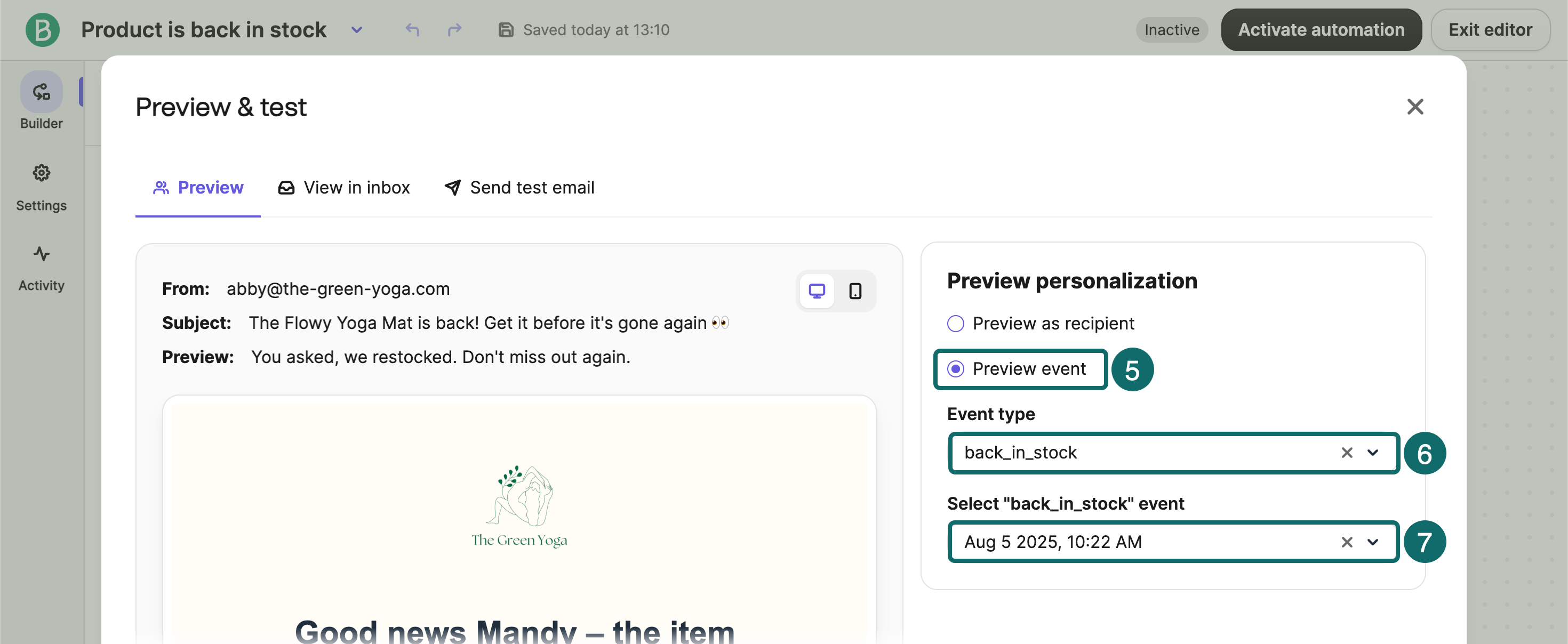This screenshot has height=644, width=1568.
Task: Open the back_in_stock event date dropdown
Action: (x=1374, y=542)
